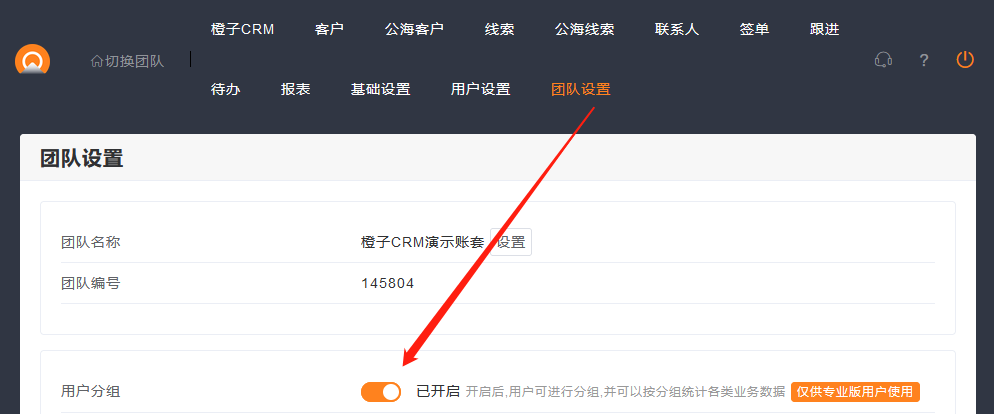Screen dimensions: 994x414
Task: Click the 设置 button beside team name
Action: click(x=511, y=242)
